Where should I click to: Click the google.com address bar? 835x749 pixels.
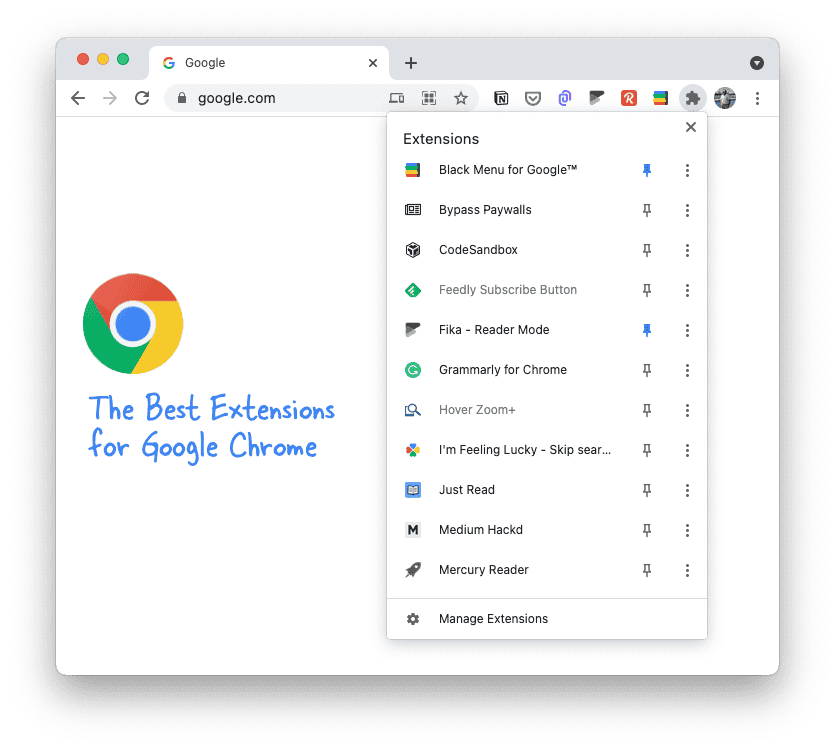click(x=277, y=98)
